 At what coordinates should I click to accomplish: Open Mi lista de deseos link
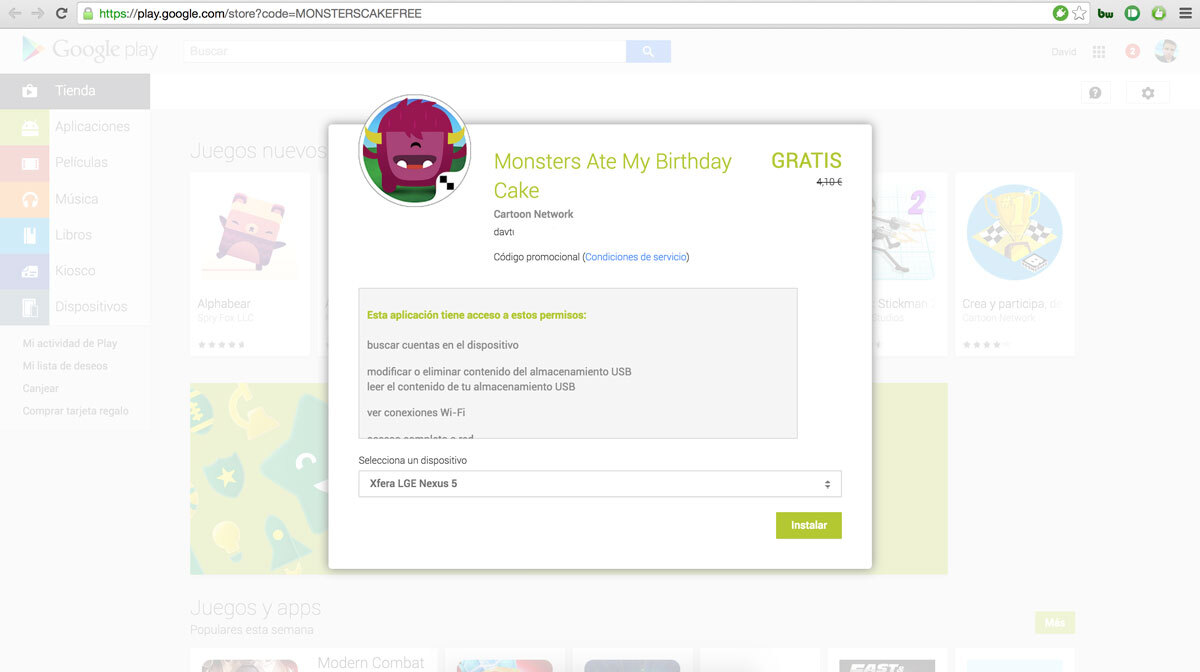point(65,366)
